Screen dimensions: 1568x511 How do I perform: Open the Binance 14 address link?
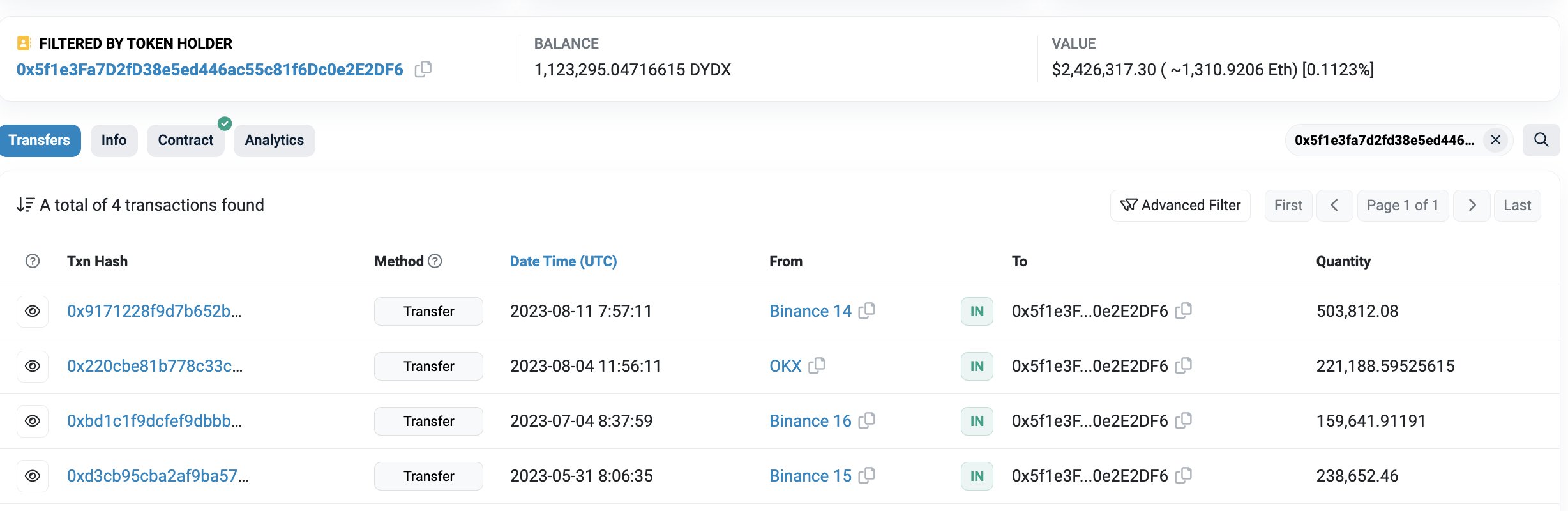pyautogui.click(x=810, y=311)
